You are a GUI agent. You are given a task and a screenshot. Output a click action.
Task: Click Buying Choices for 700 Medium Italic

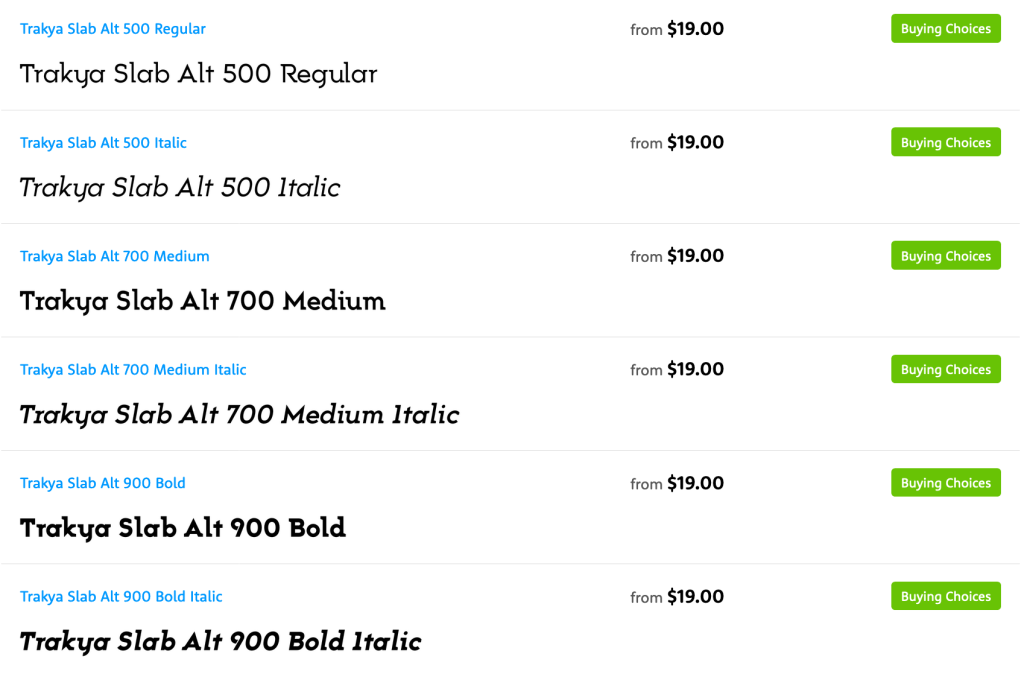945,370
